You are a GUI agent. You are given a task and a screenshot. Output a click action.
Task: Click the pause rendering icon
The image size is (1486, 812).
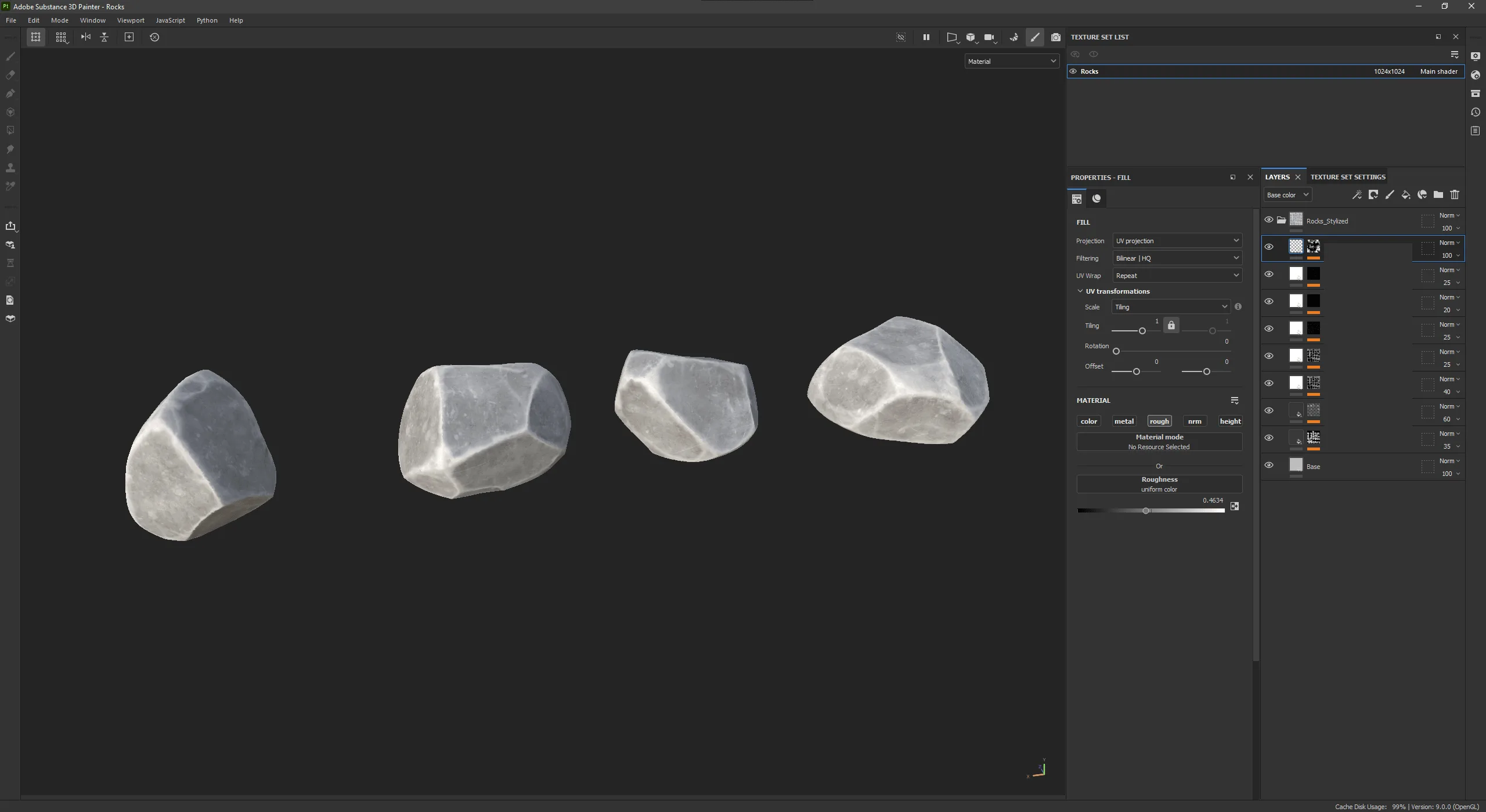click(x=926, y=37)
